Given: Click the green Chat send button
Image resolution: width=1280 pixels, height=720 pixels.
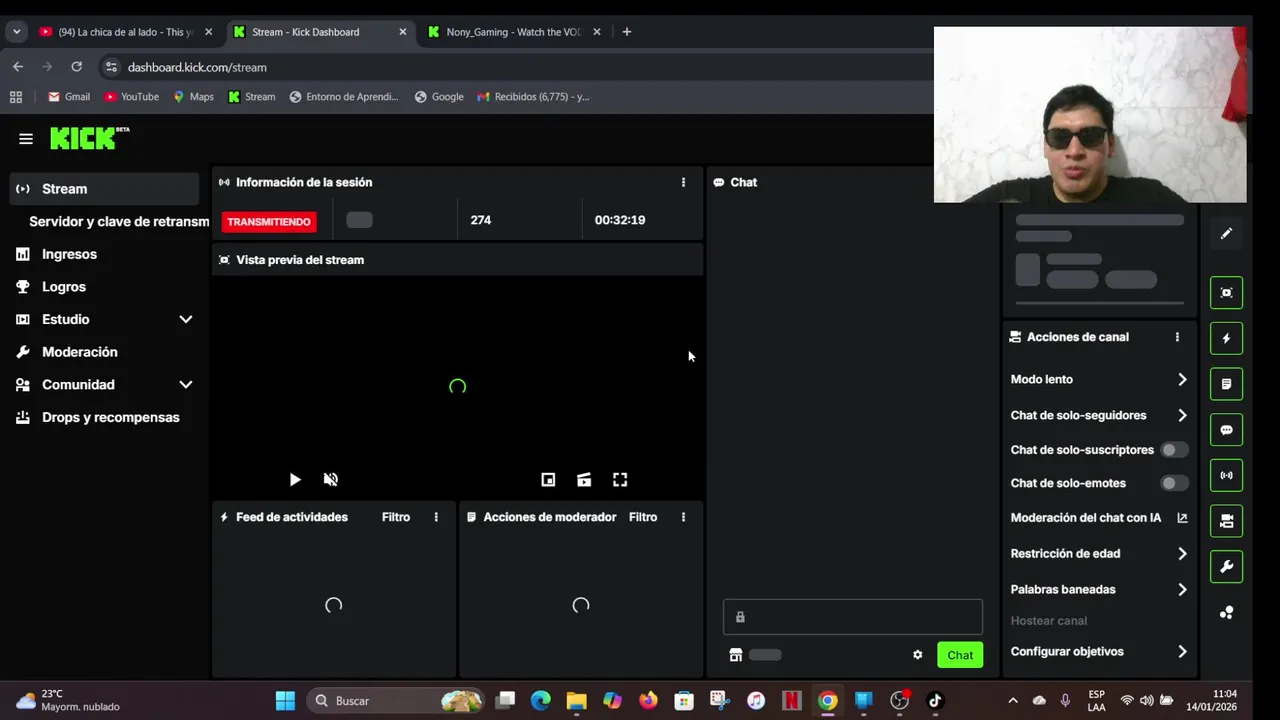Looking at the screenshot, I should click(x=960, y=655).
